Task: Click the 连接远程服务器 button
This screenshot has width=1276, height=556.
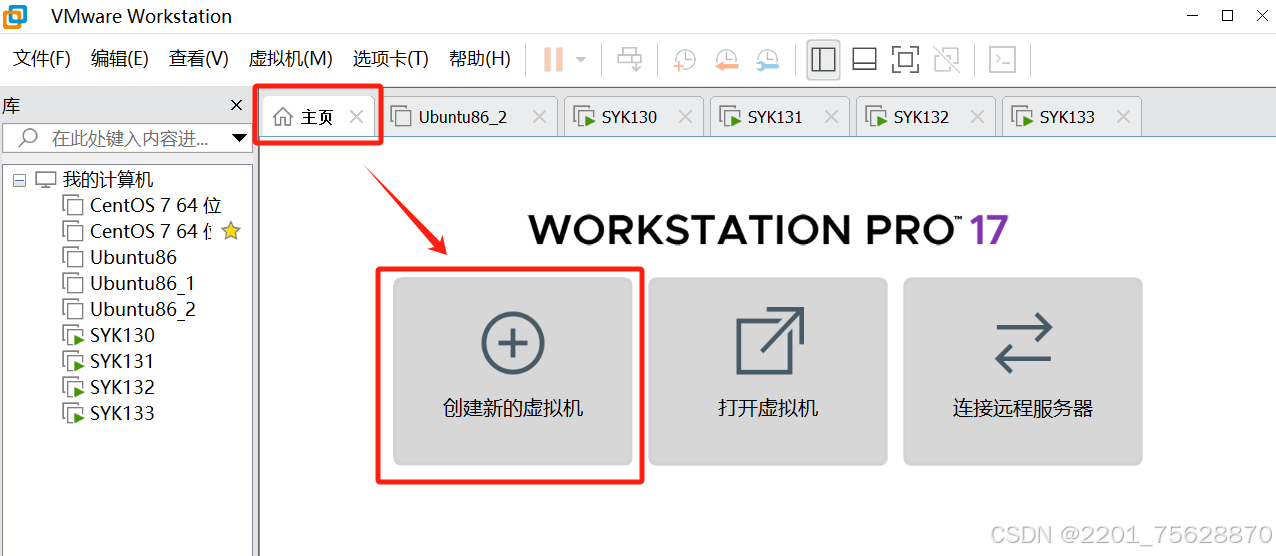Action: [1023, 371]
